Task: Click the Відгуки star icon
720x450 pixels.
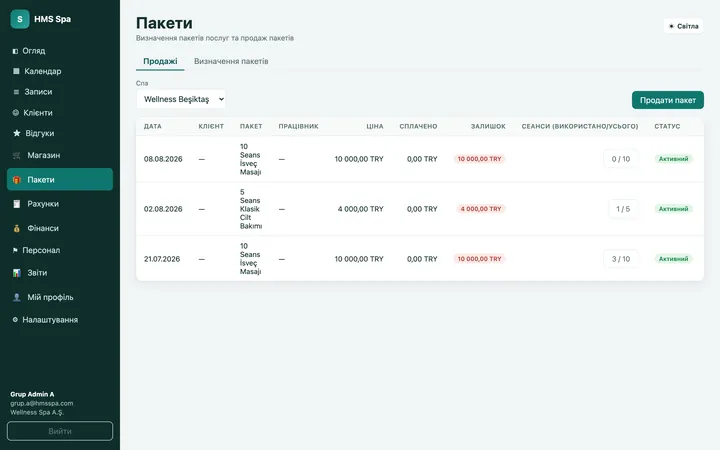Action: [17, 133]
